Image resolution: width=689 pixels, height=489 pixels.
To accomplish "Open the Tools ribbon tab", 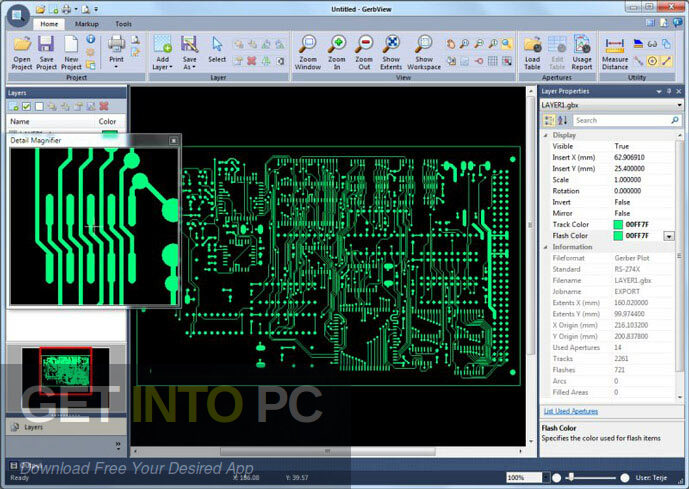I will coord(123,24).
